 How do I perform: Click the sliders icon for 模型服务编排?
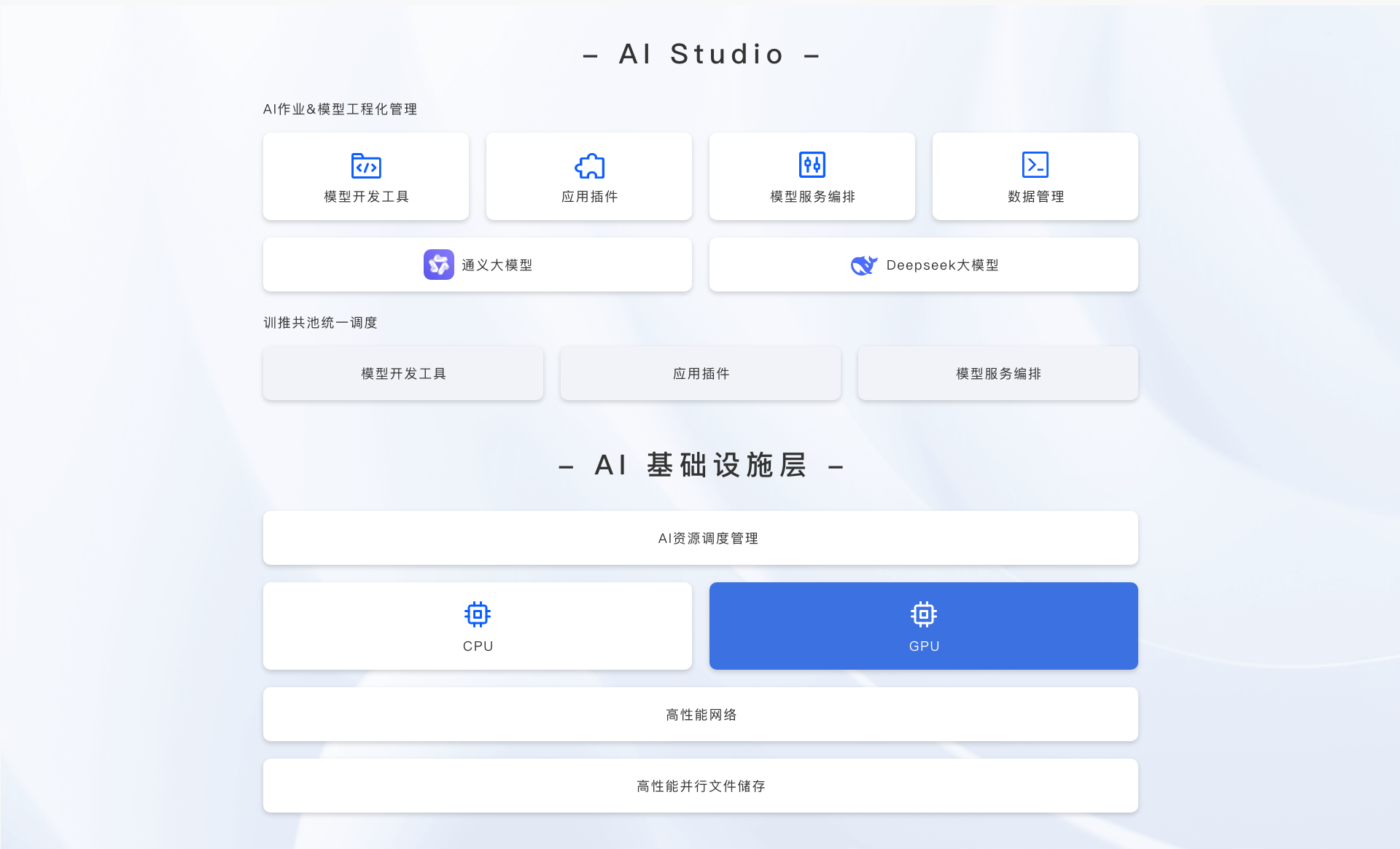812,165
